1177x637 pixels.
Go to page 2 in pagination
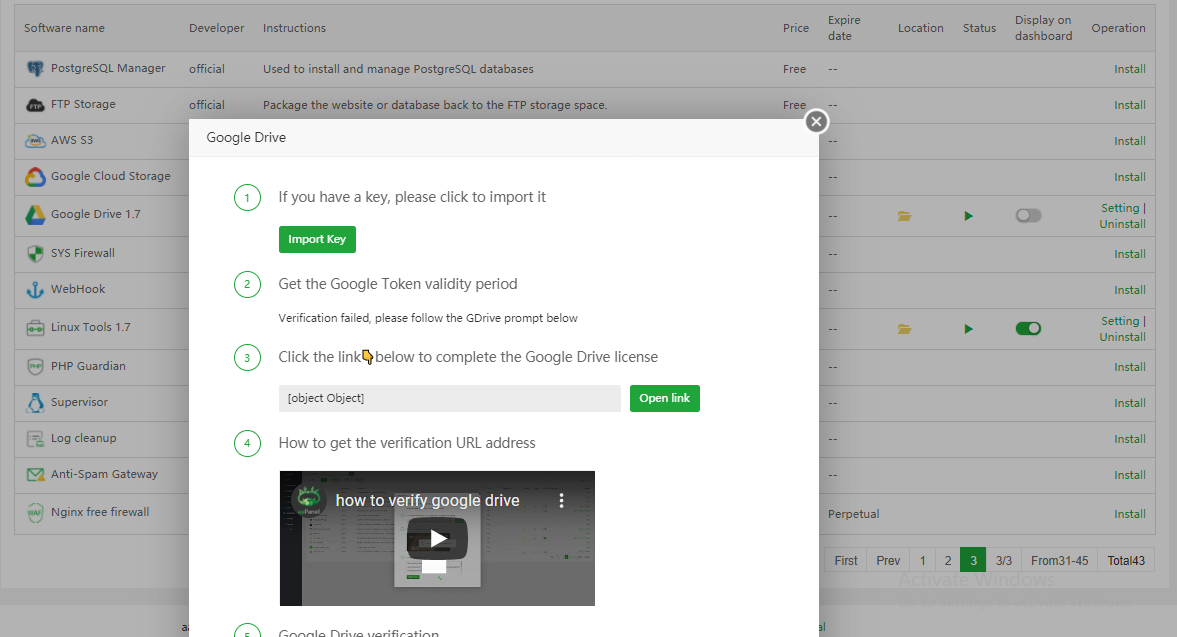coord(948,560)
